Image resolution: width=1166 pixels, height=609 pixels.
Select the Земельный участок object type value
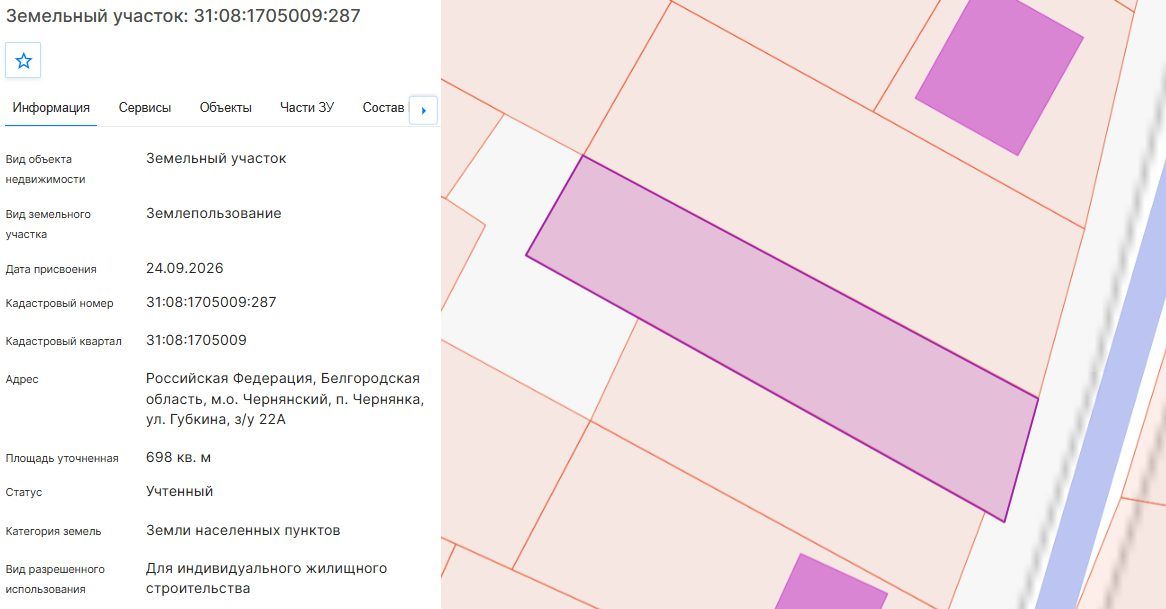click(x=216, y=158)
